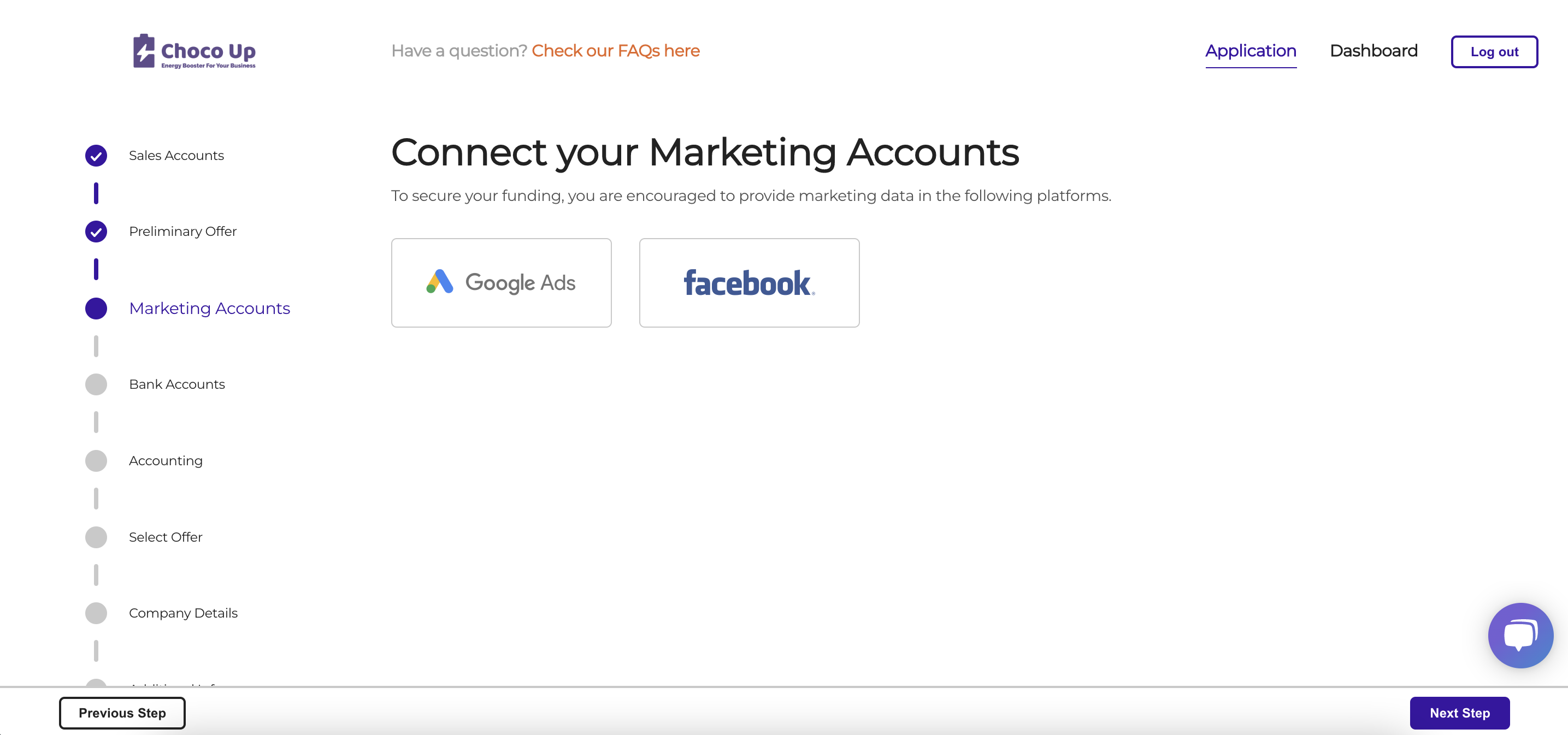The image size is (1568, 735).
Task: Open the chat support bubble icon
Action: 1520,635
